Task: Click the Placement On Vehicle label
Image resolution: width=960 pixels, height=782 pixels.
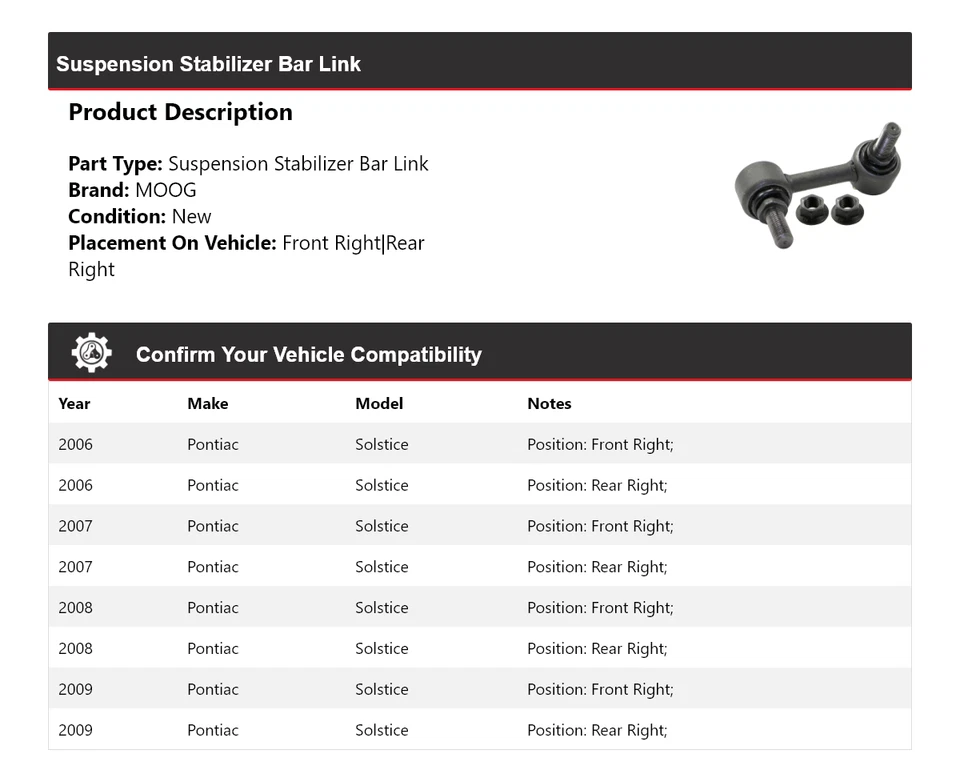Action: tap(172, 243)
